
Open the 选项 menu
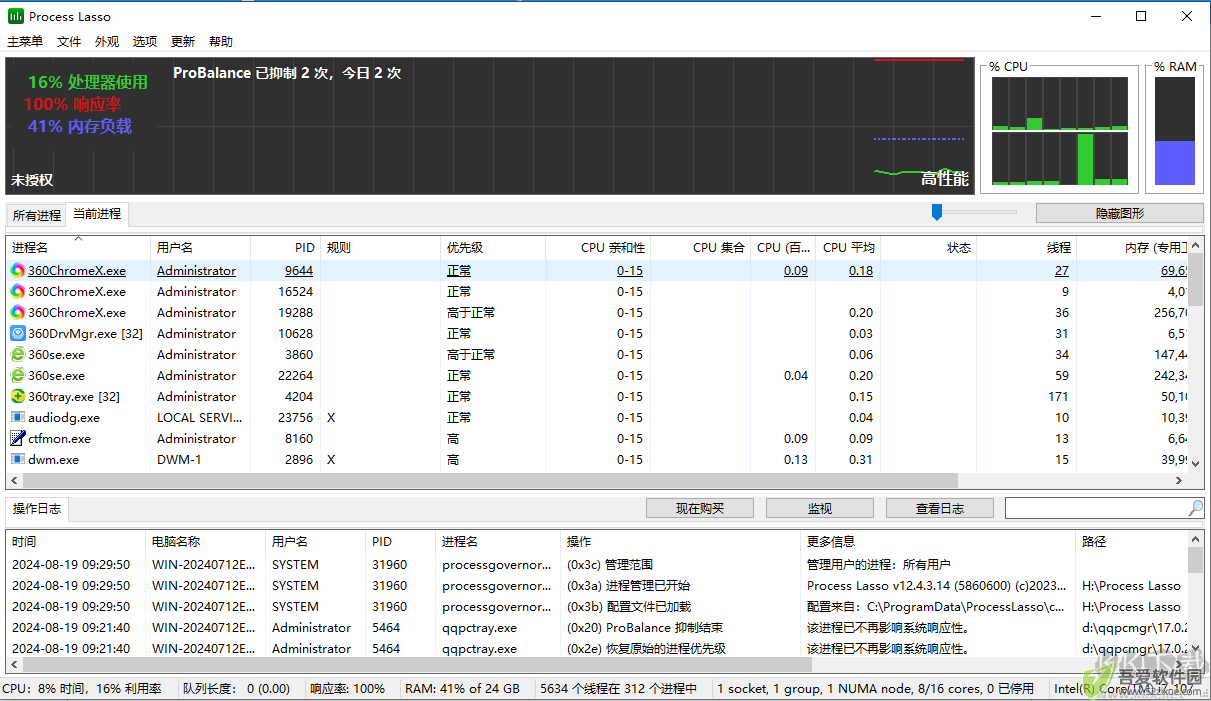145,41
